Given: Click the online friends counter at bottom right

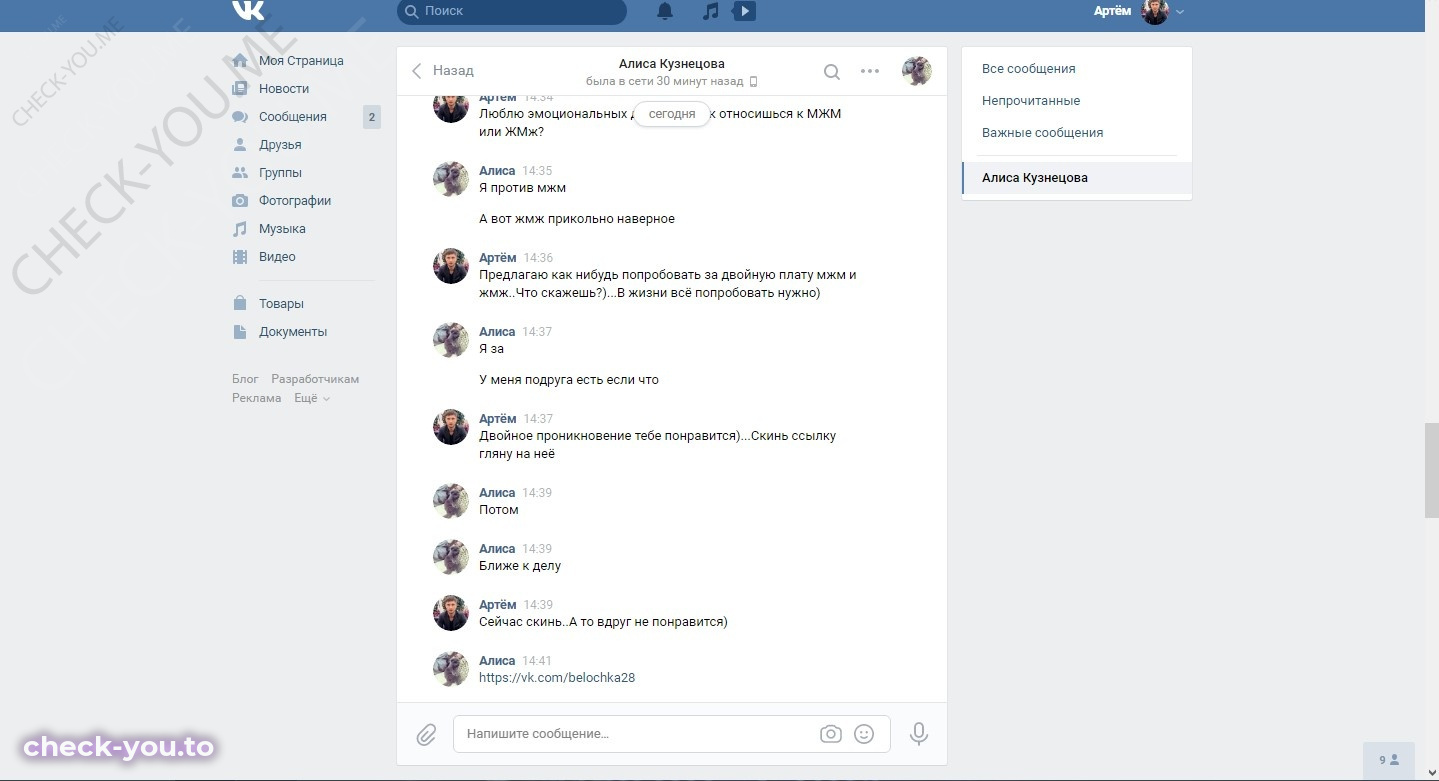Looking at the screenshot, I should coord(1389,760).
